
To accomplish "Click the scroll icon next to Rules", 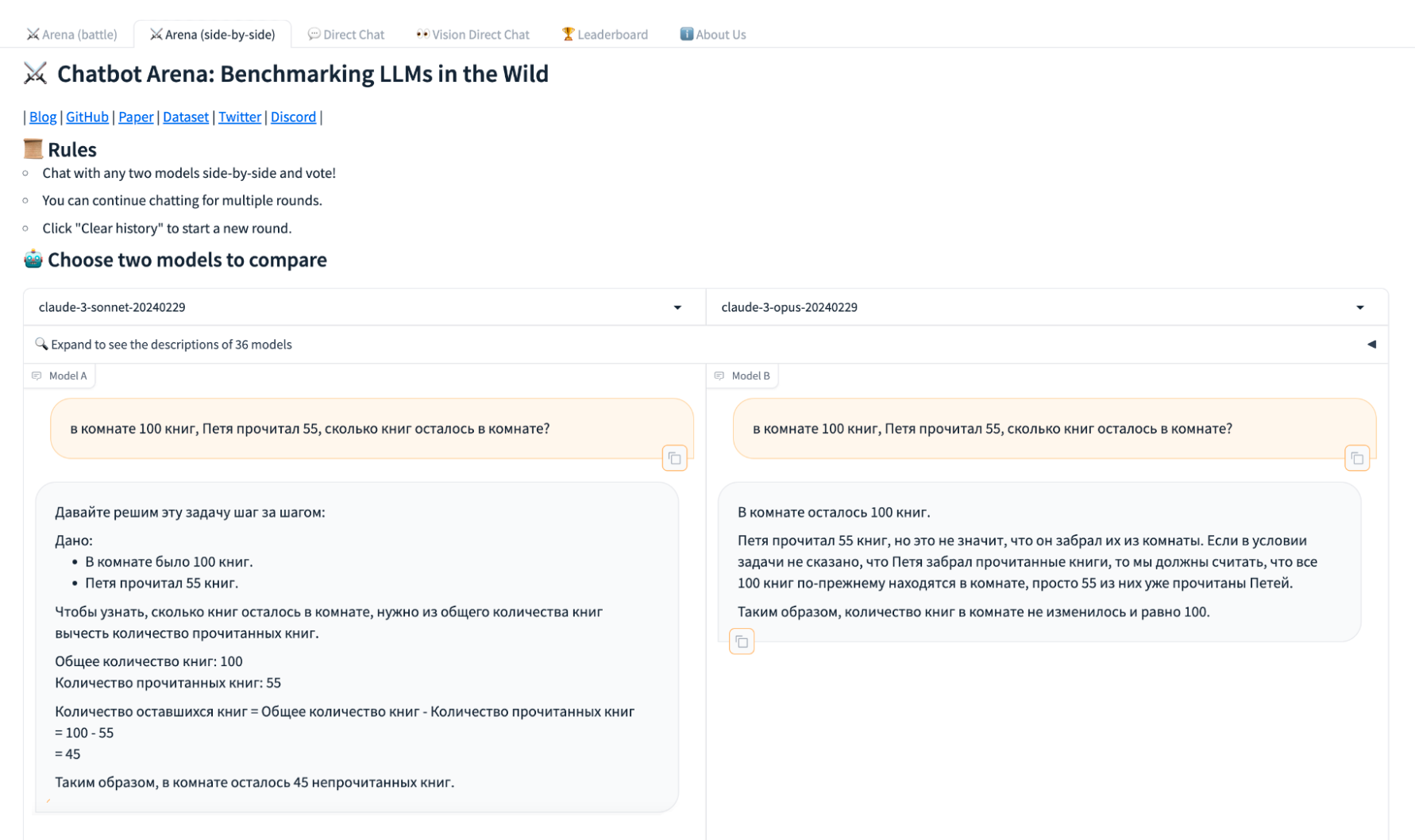I will click(33, 149).
